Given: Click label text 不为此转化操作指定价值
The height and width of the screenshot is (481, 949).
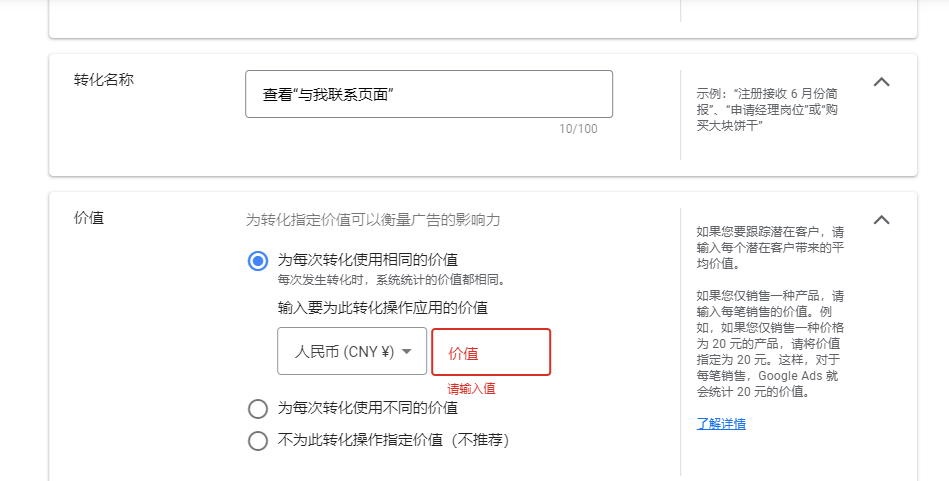Looking at the screenshot, I should [x=360, y=440].
